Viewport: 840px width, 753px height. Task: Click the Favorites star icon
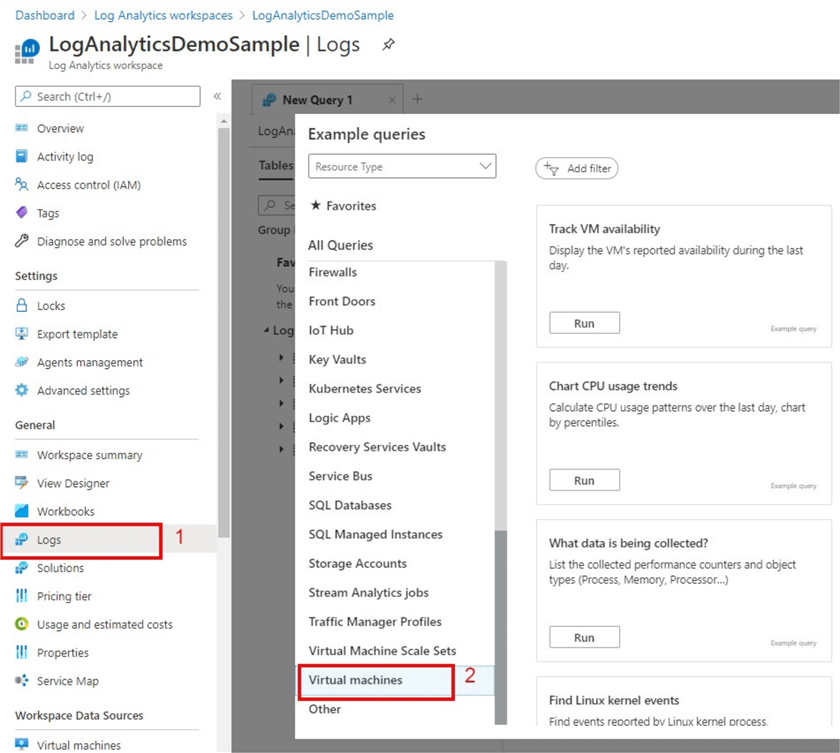[x=316, y=205]
